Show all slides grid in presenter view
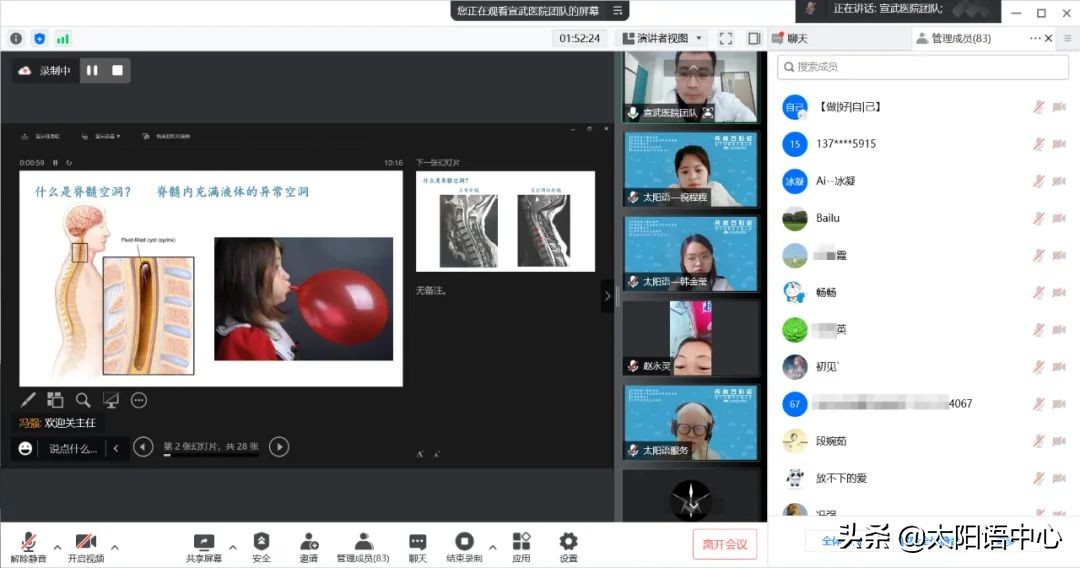The height and width of the screenshot is (568, 1080). [x=55, y=400]
